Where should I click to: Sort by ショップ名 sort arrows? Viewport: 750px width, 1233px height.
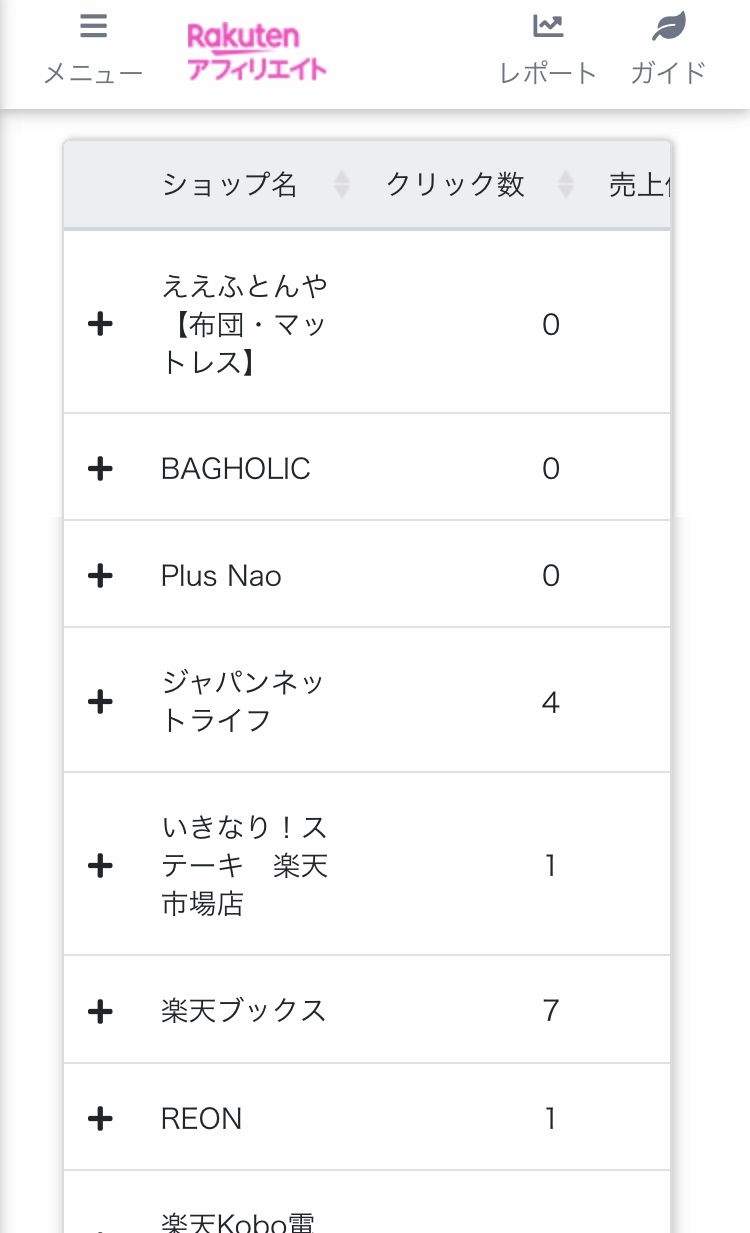click(x=342, y=184)
